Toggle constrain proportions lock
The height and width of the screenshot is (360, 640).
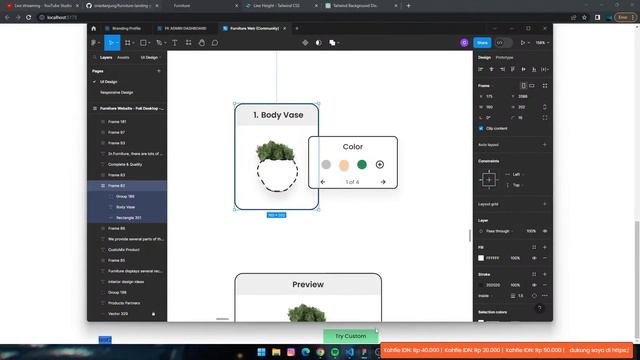click(545, 107)
